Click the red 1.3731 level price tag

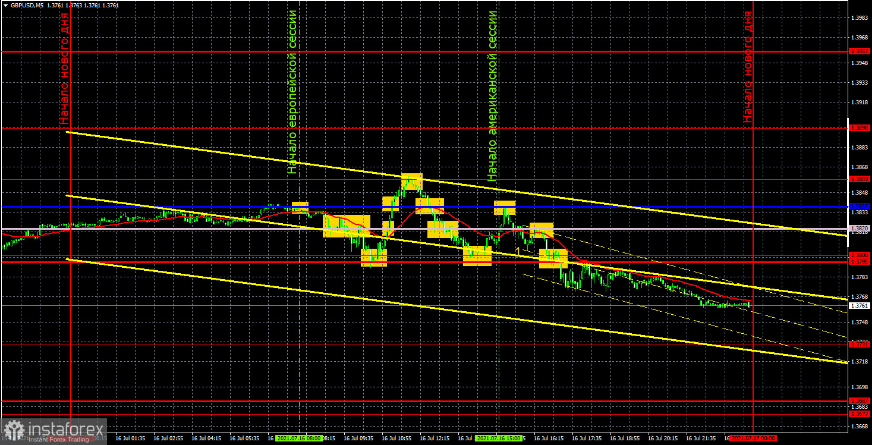[x=859, y=344]
